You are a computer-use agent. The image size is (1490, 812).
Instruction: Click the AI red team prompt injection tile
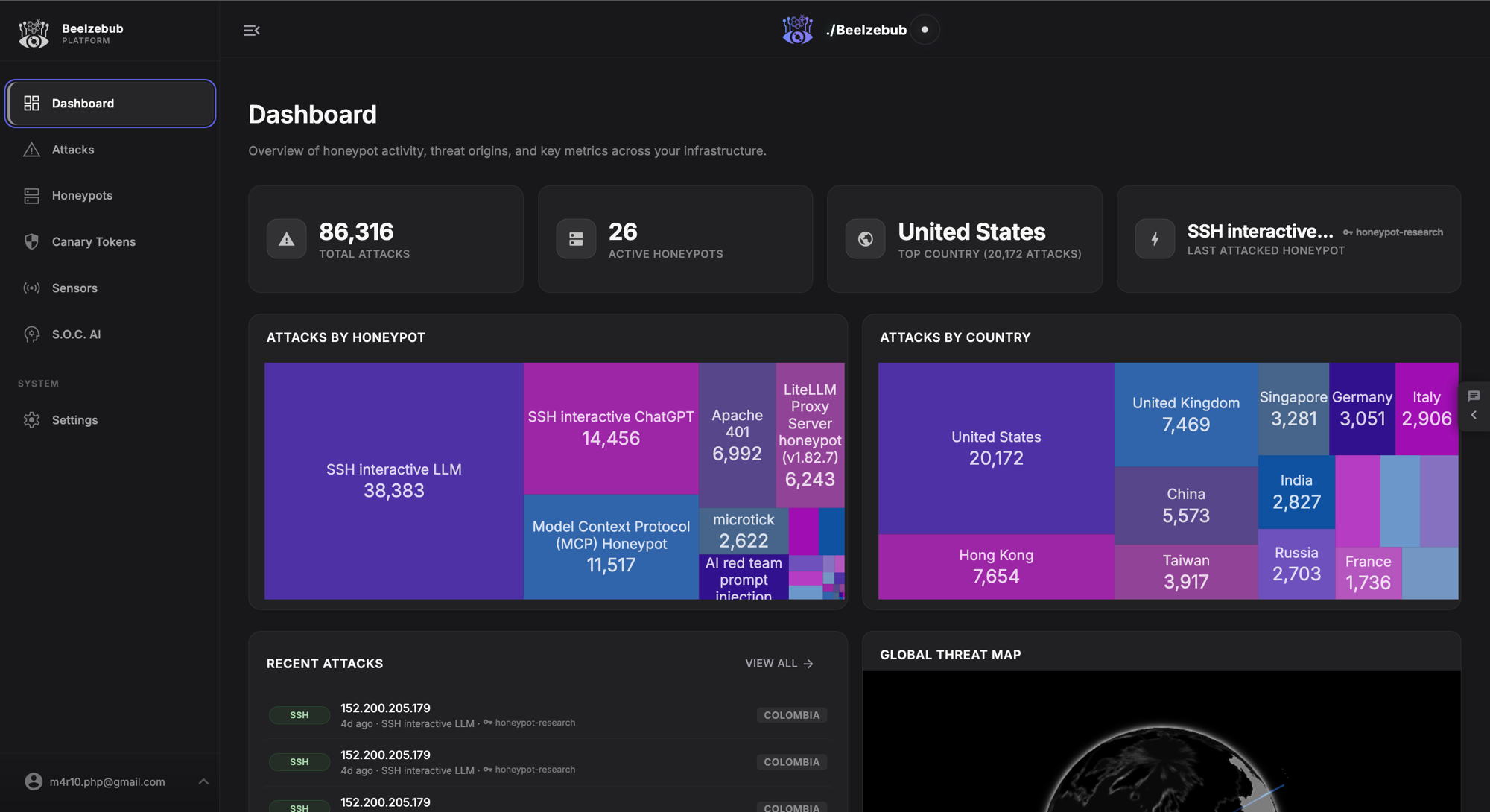click(x=744, y=577)
